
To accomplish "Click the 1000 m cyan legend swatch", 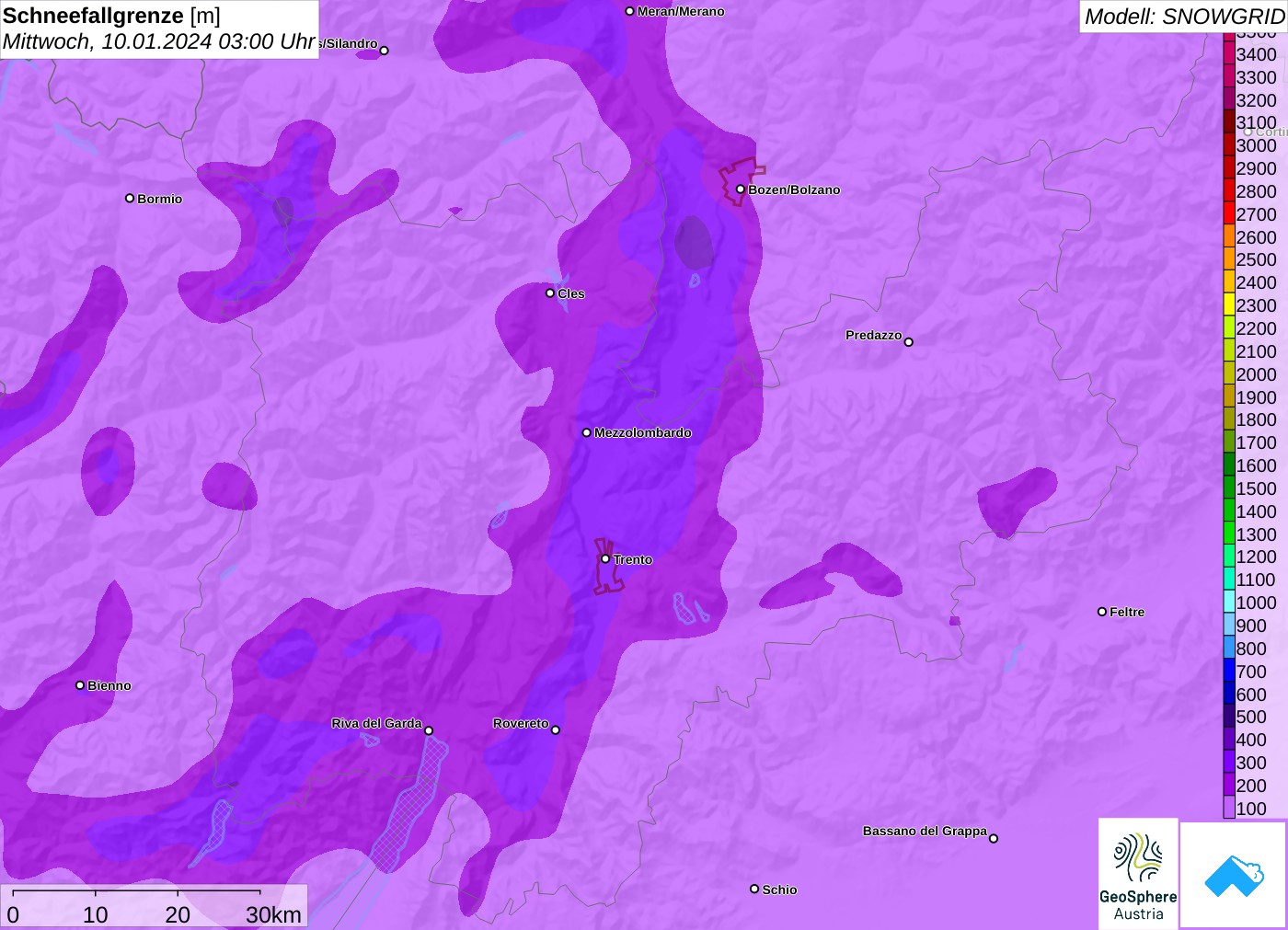I will (x=1228, y=602).
